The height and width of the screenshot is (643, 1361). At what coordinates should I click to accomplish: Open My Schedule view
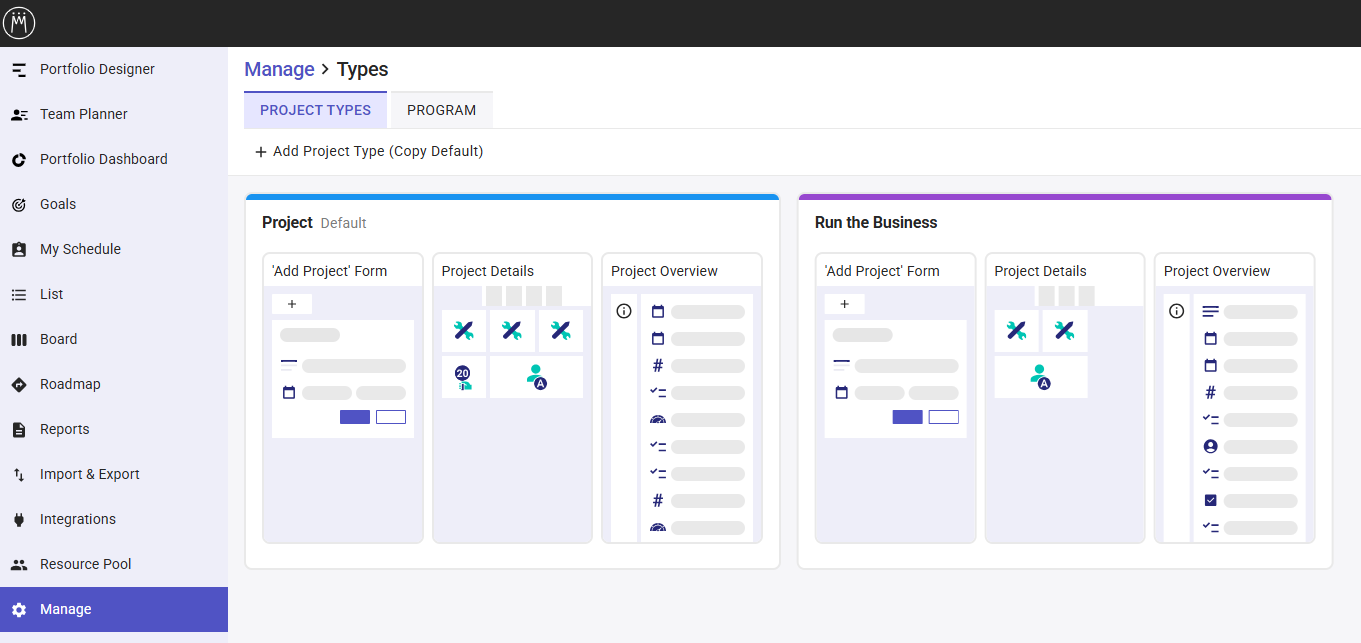[x=80, y=249]
